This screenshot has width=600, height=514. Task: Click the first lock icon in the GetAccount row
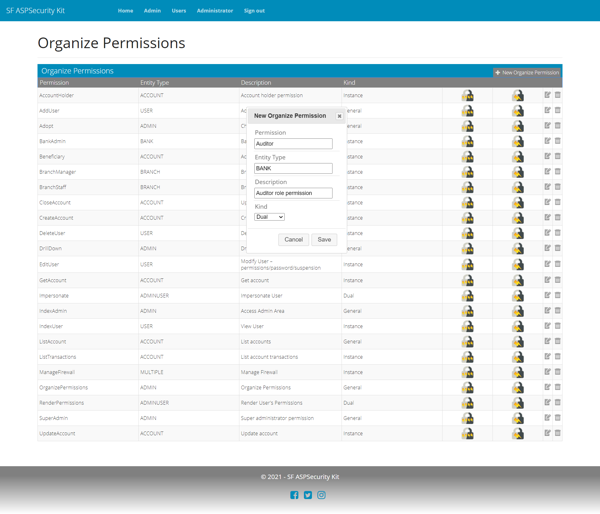point(467,281)
